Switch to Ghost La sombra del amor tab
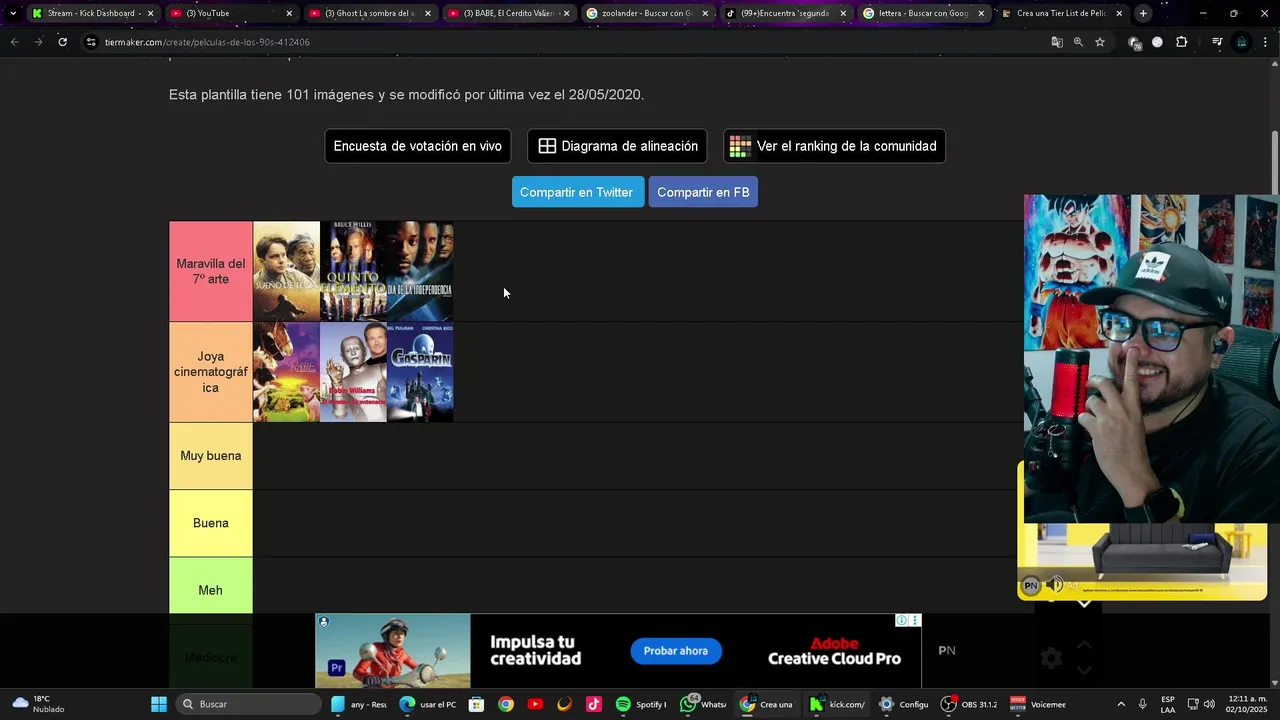 click(x=369, y=13)
